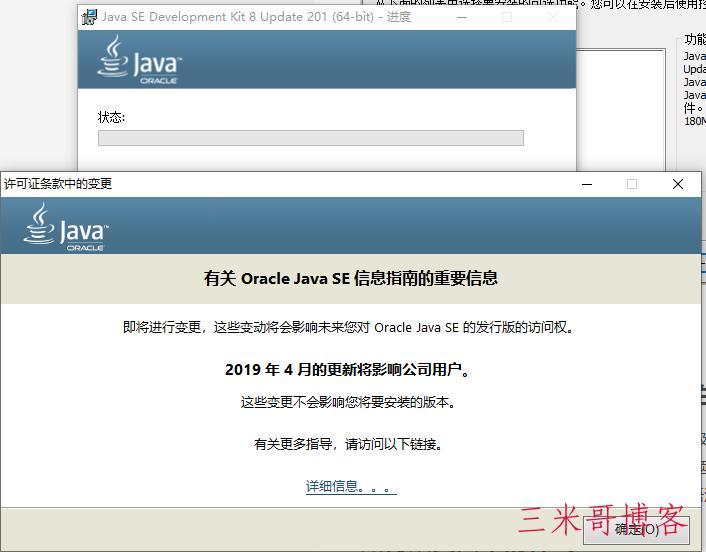Click the sentence starting with 即将进行变更
Image resolution: width=706 pixels, height=552 pixels.
point(349,327)
